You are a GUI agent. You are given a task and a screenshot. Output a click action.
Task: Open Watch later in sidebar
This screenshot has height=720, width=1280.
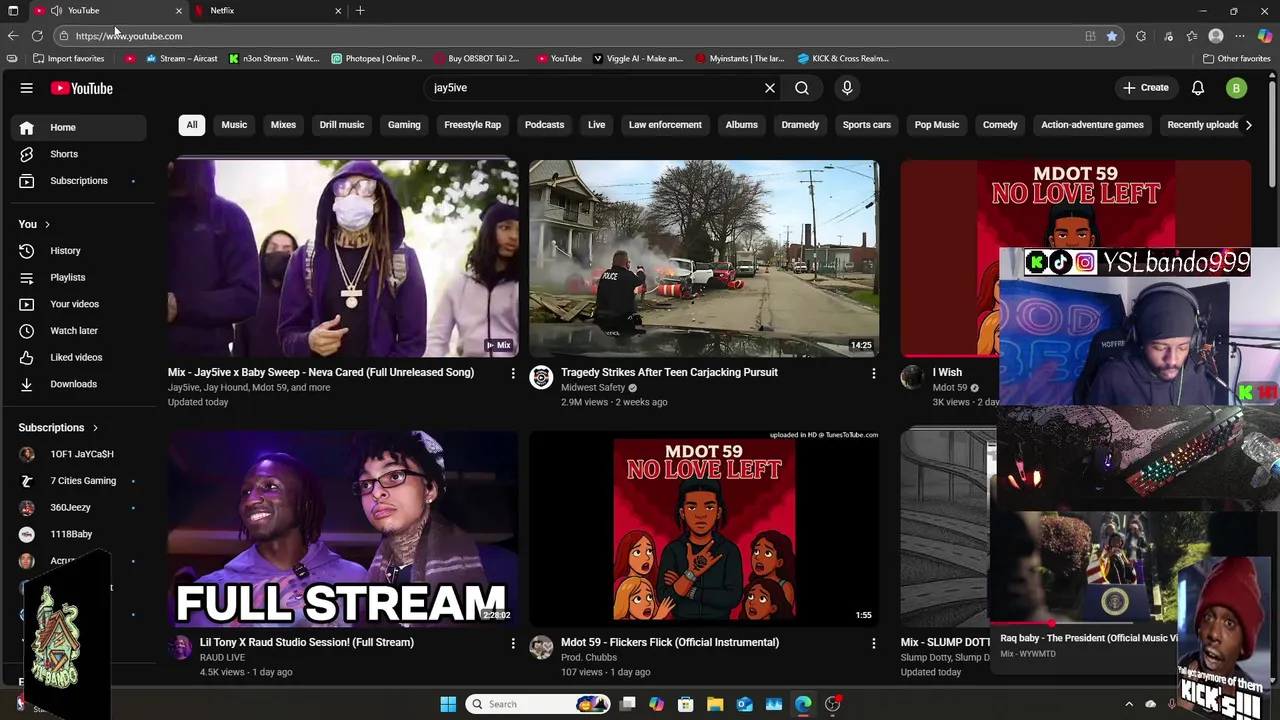pos(80,331)
